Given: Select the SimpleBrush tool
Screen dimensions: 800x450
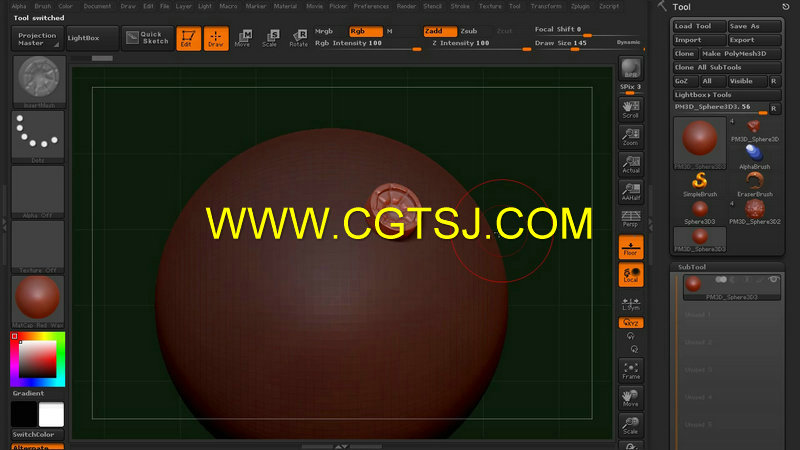Looking at the screenshot, I should click(x=699, y=185).
